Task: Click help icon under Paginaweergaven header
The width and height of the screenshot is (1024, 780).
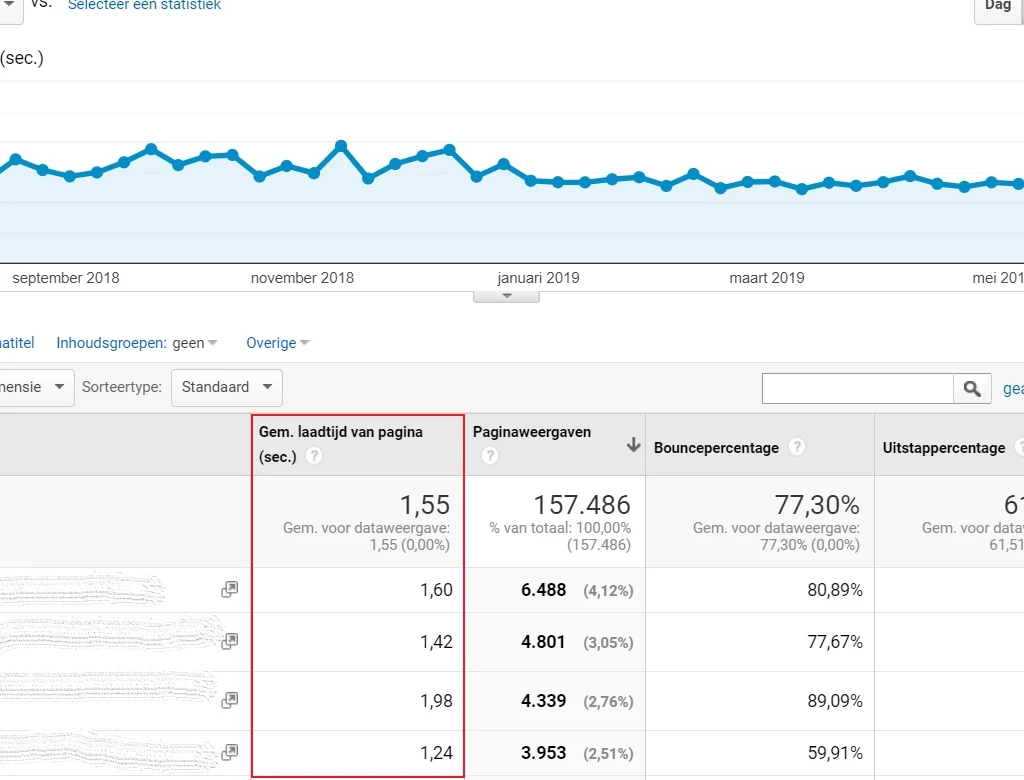Action: 490,456
